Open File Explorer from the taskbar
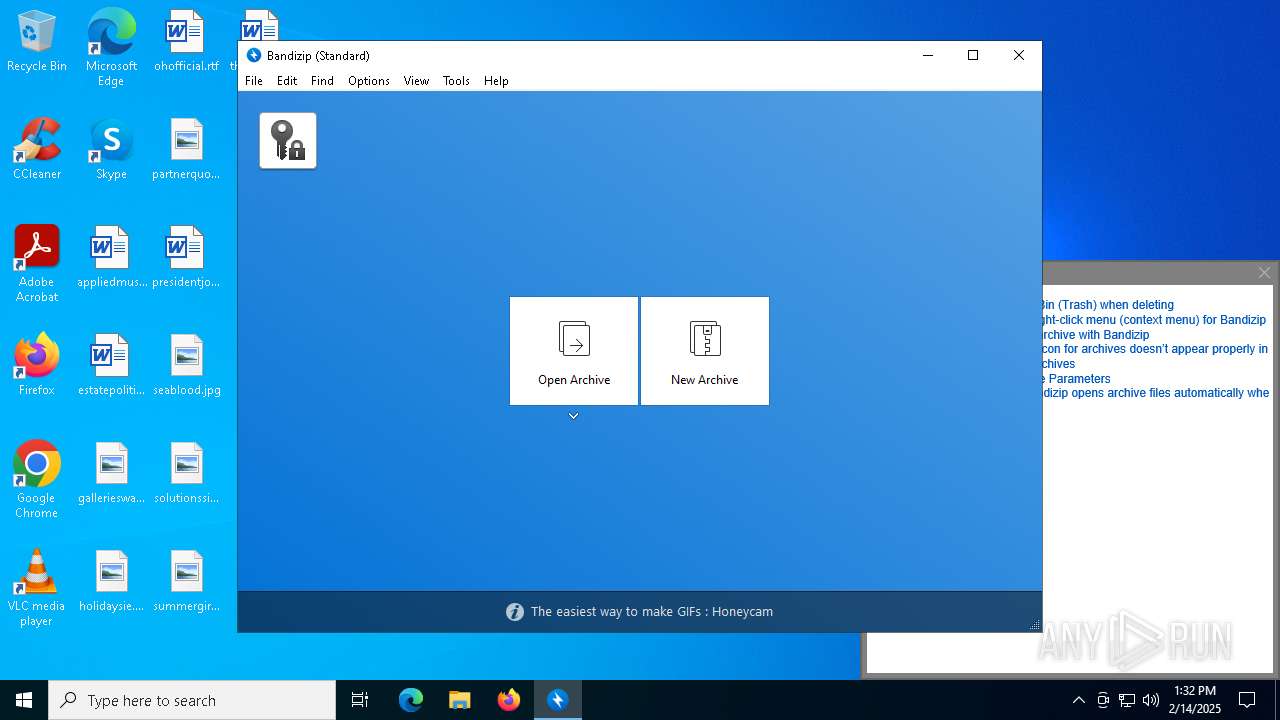 tap(459, 700)
